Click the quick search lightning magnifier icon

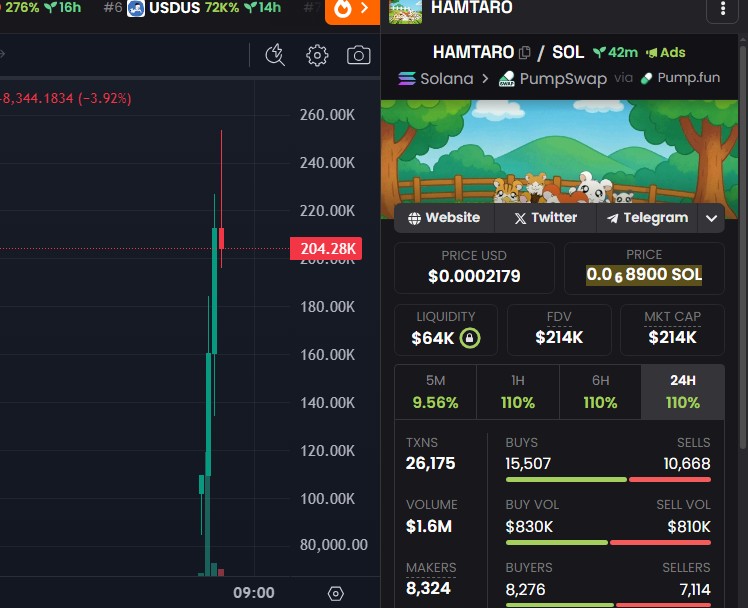[x=275, y=55]
